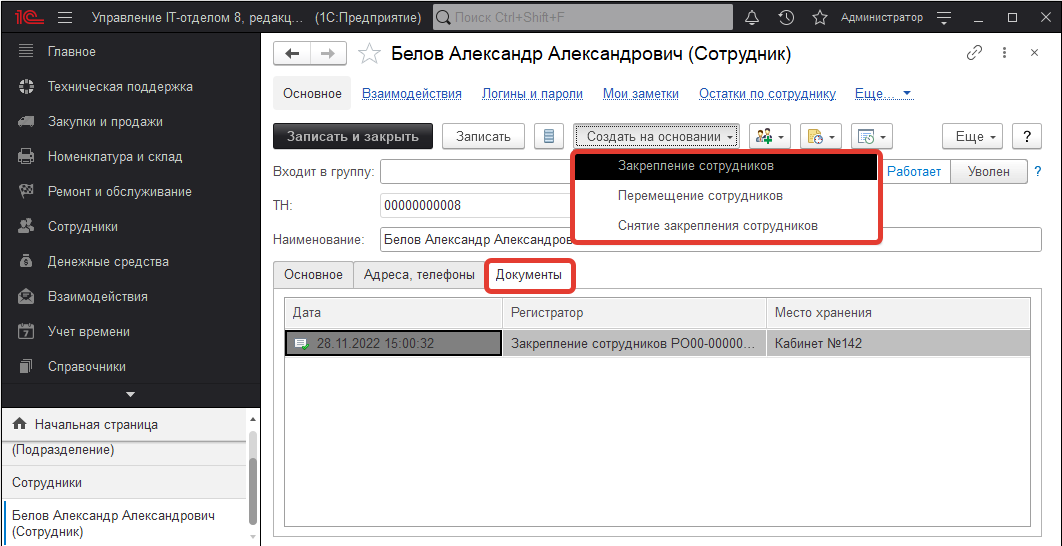Open the history clock icon

pos(786,18)
